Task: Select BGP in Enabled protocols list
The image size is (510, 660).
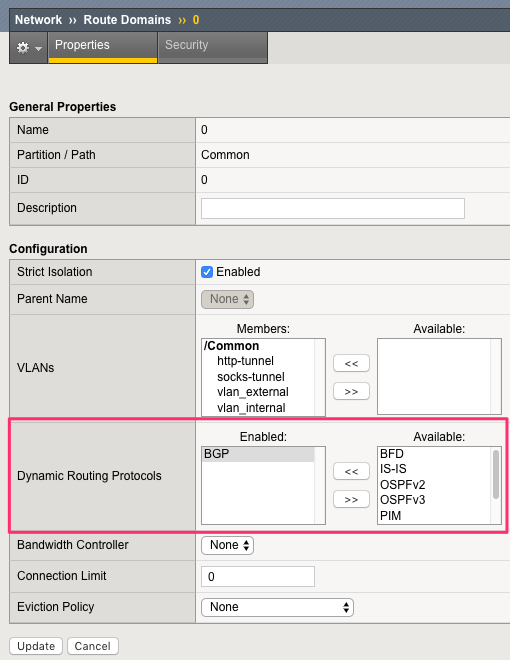Action: click(x=258, y=454)
